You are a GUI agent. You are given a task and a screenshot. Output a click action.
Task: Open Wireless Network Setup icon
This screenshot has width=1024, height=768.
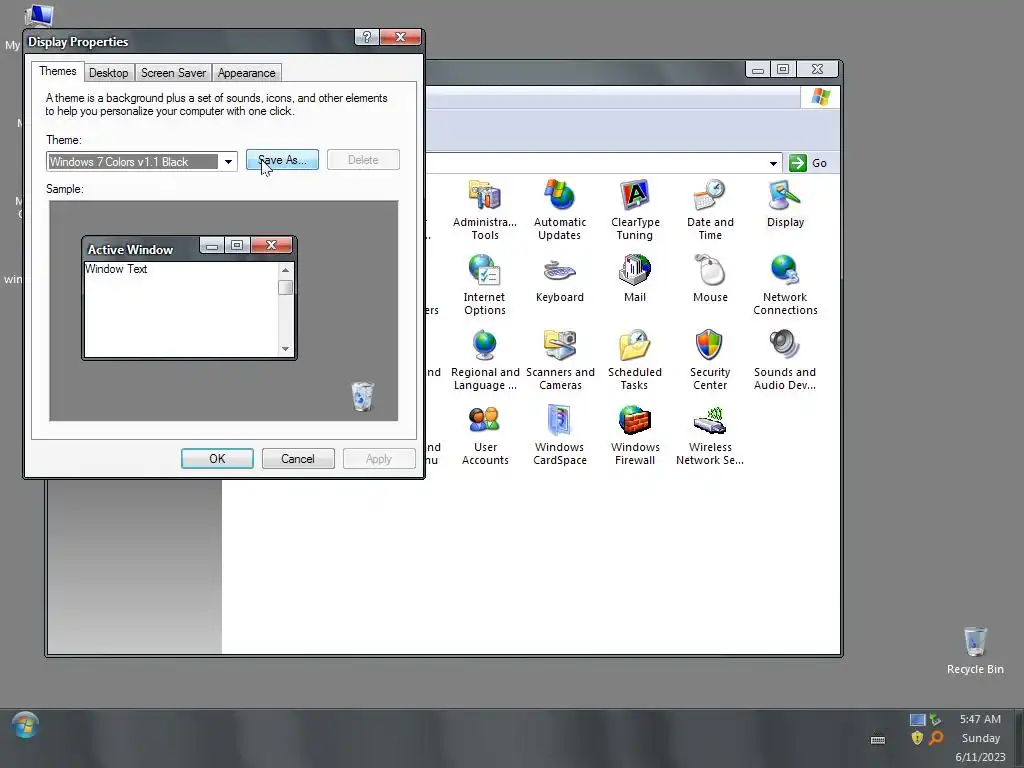tap(710, 435)
